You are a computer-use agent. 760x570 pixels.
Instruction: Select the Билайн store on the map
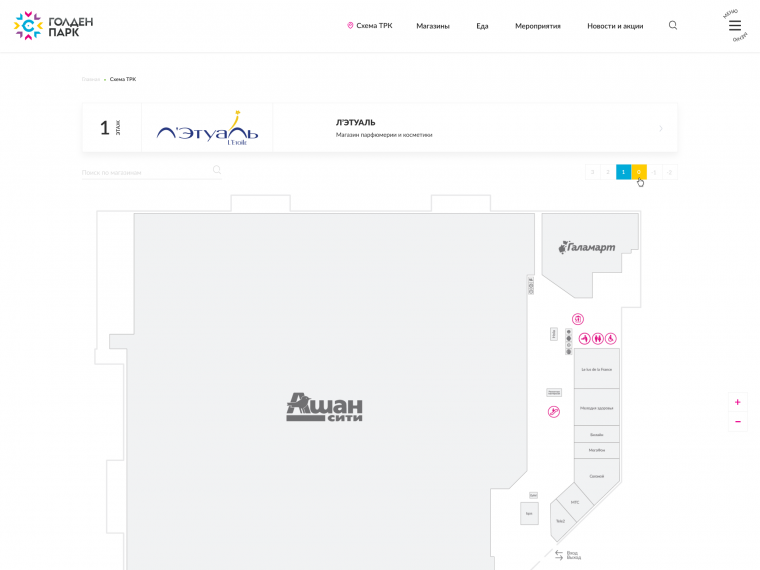597,434
